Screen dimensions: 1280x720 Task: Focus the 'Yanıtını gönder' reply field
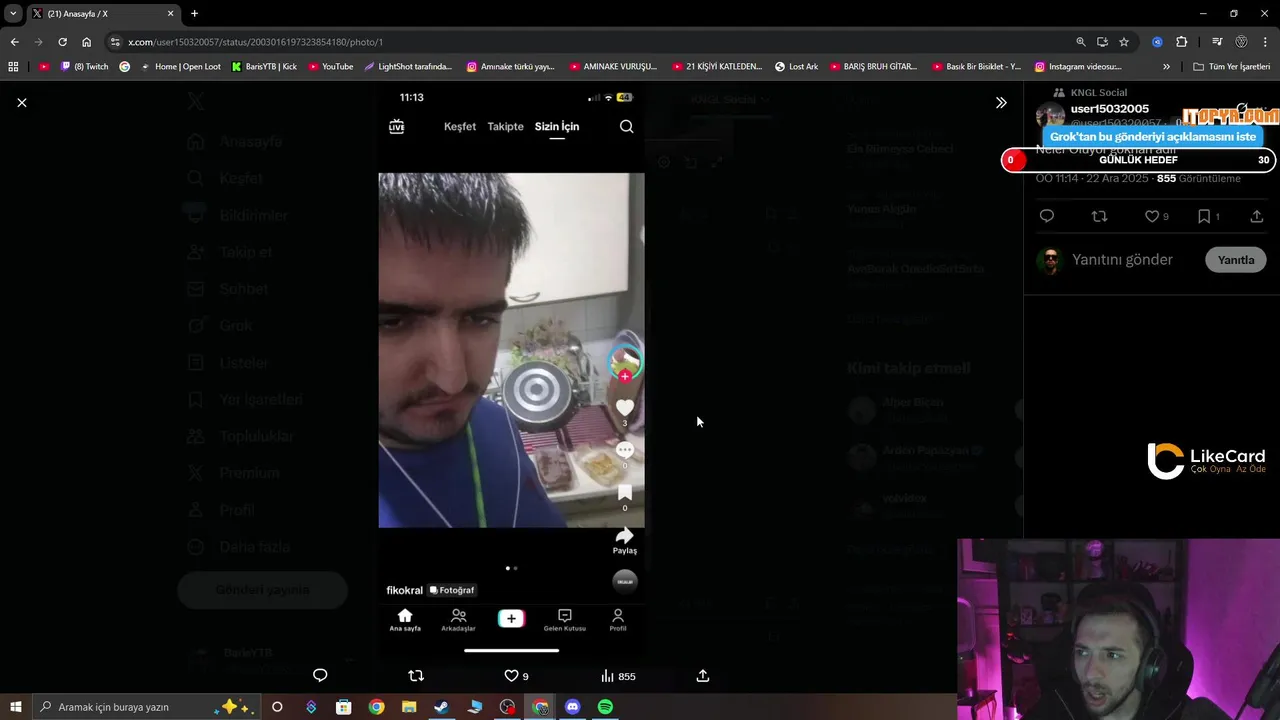pyautogui.click(x=1122, y=260)
